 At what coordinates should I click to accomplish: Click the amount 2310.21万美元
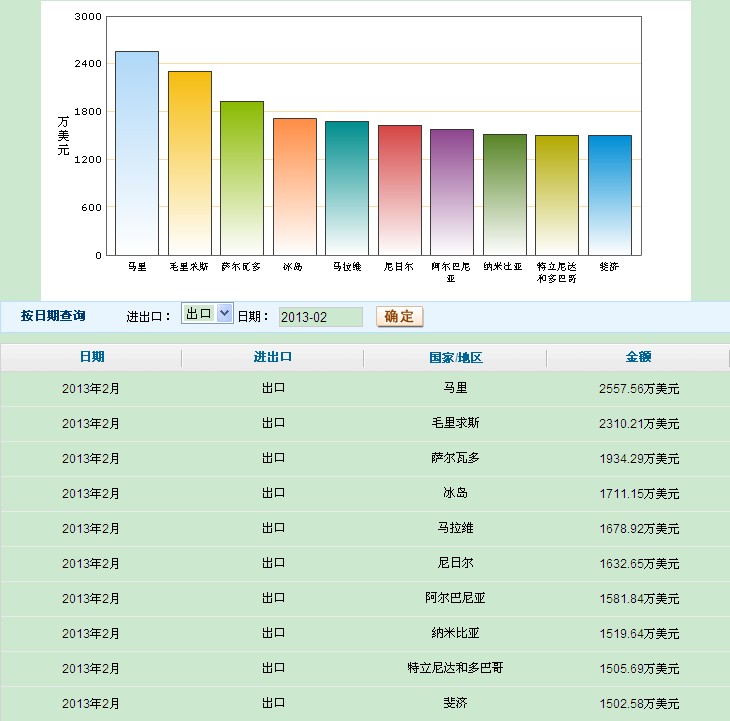tap(639, 424)
